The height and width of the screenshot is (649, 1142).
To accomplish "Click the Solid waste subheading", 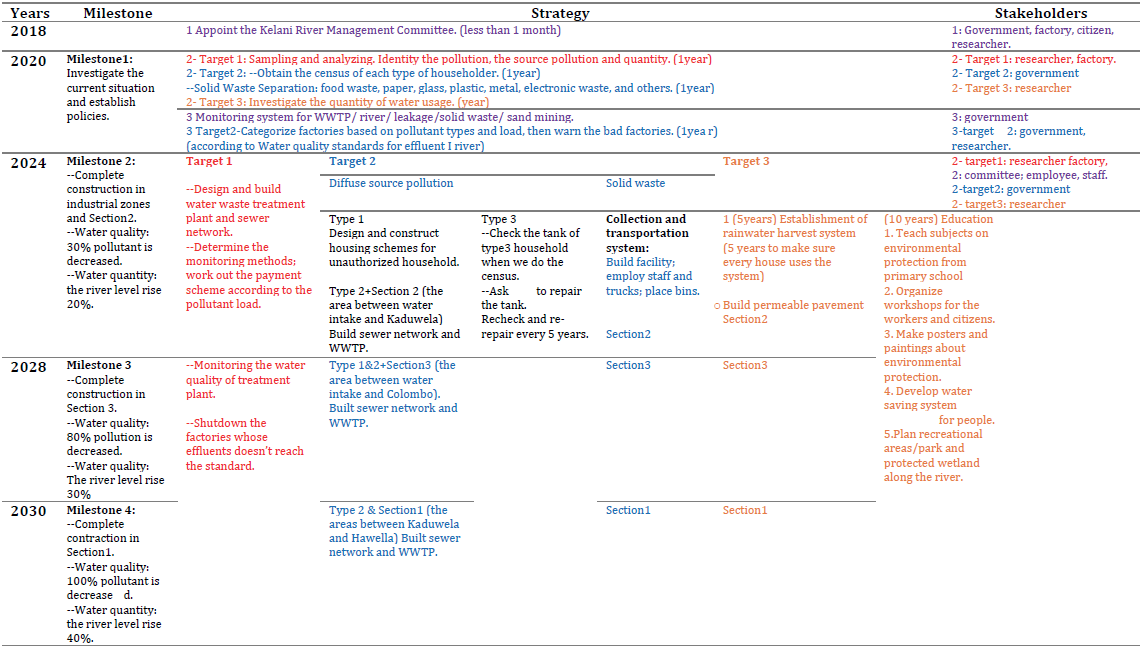I will point(635,183).
